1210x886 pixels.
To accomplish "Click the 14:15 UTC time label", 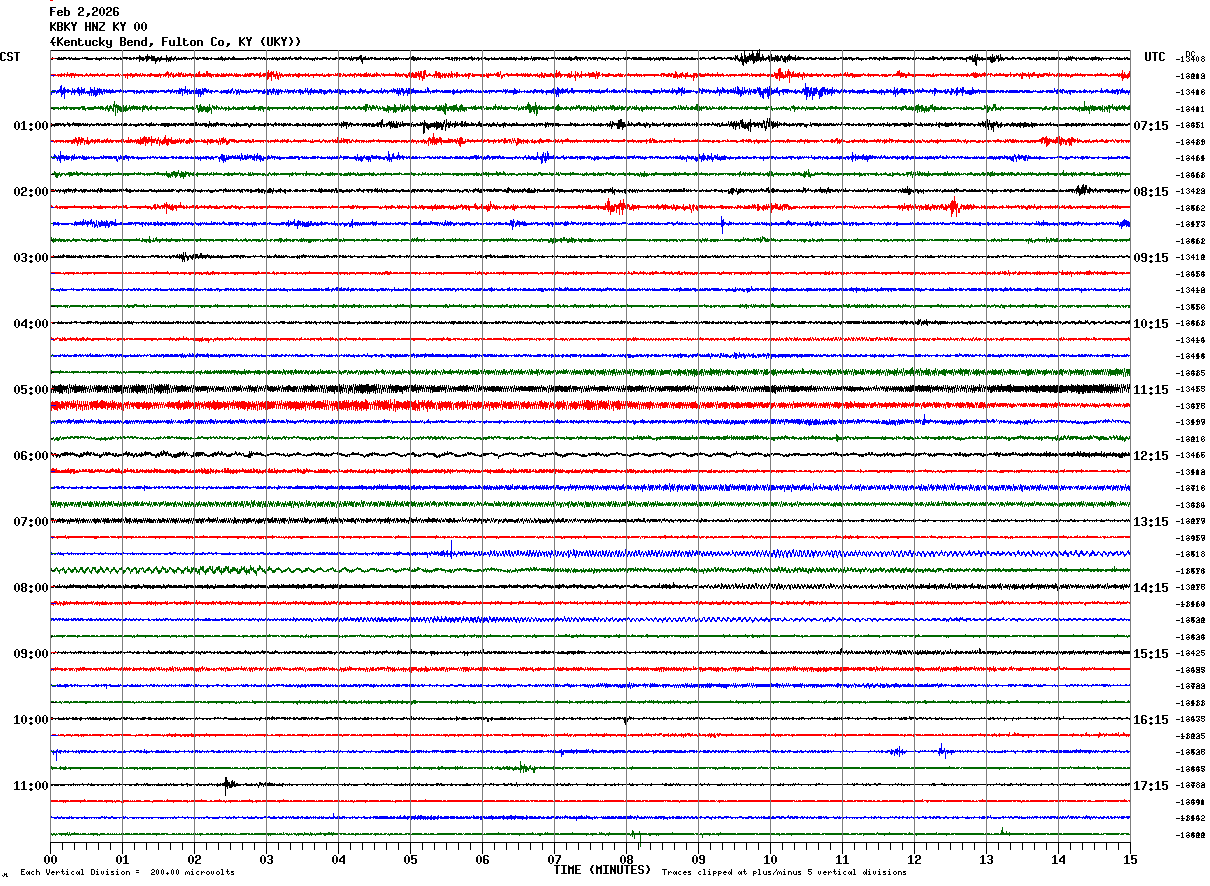I will [1150, 588].
